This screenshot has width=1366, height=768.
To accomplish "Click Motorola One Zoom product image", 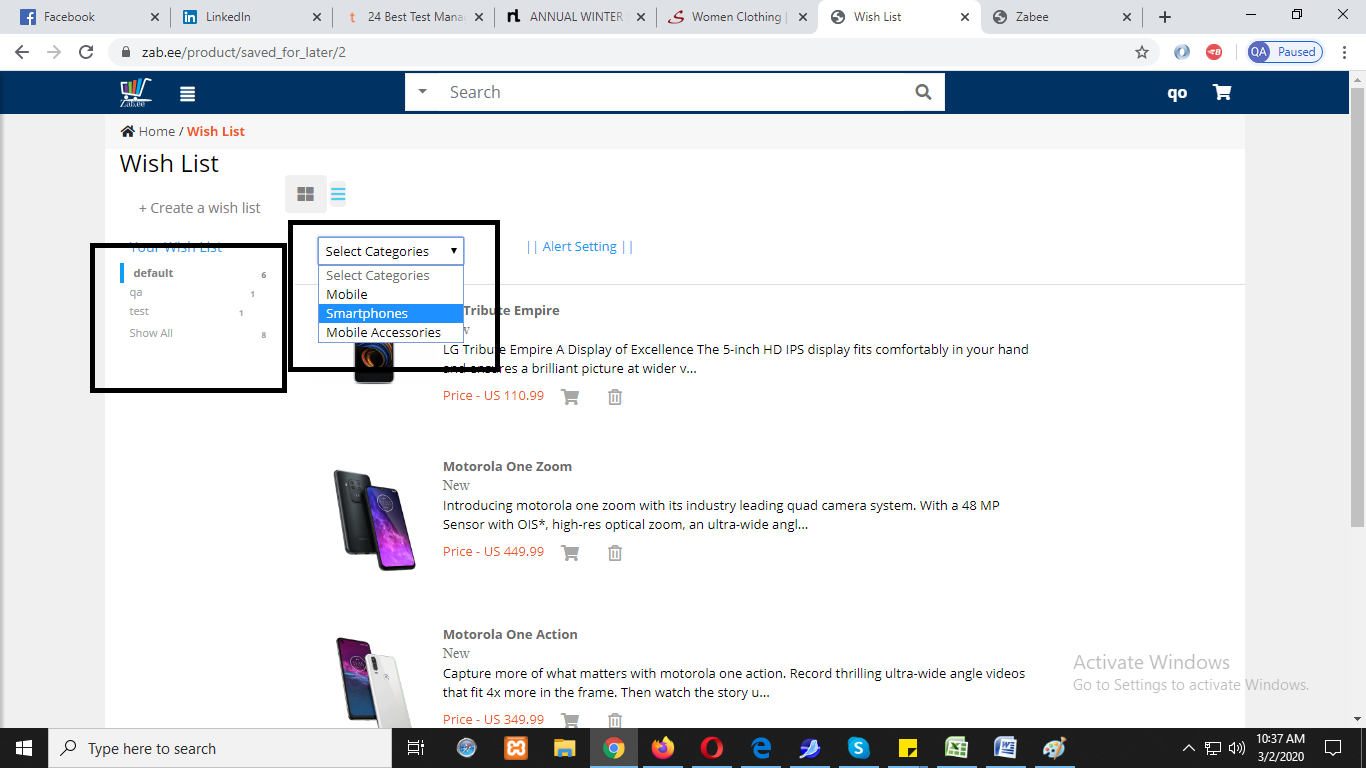I will coord(374,520).
